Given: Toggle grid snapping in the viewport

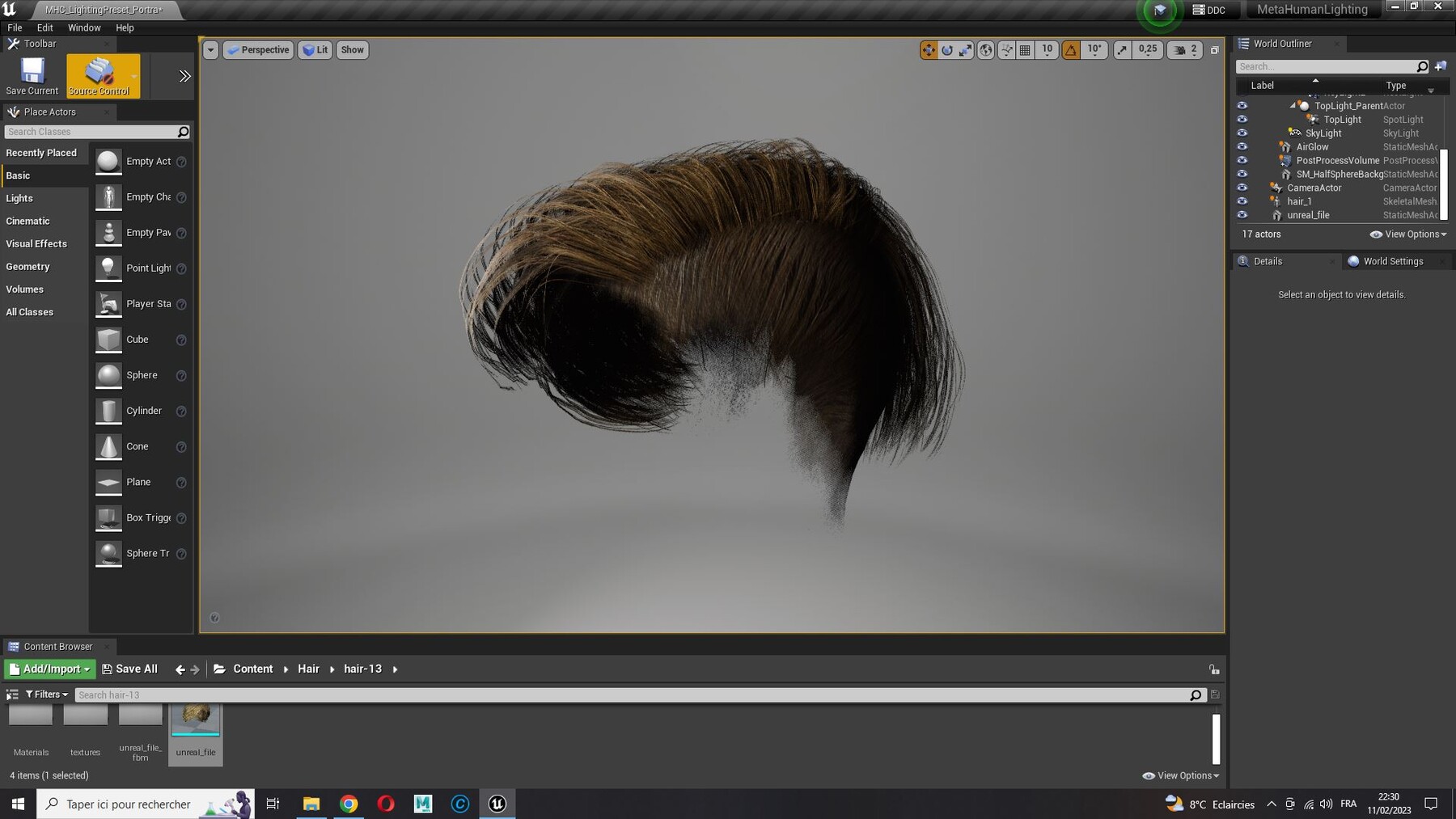Looking at the screenshot, I should 1025,50.
